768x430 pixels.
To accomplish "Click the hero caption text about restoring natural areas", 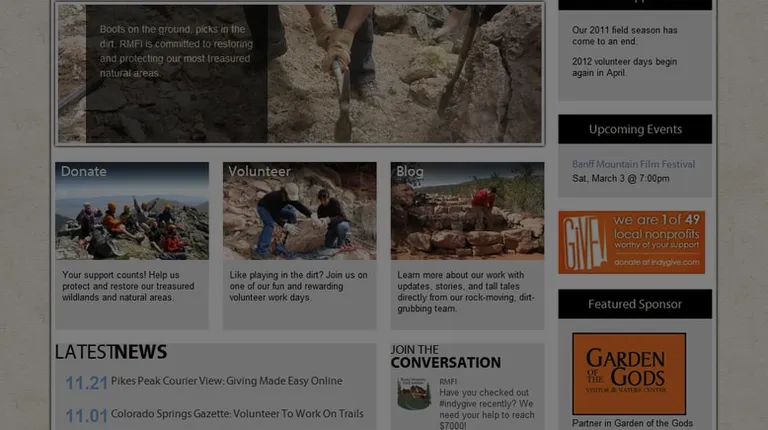I will 175,52.
